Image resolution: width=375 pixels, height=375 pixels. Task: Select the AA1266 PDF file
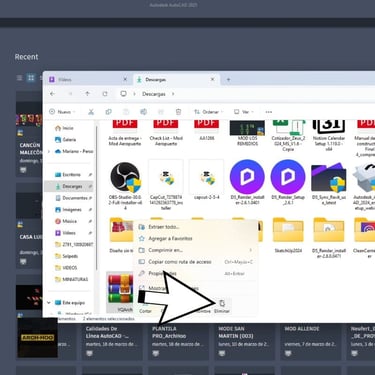[x=207, y=130]
